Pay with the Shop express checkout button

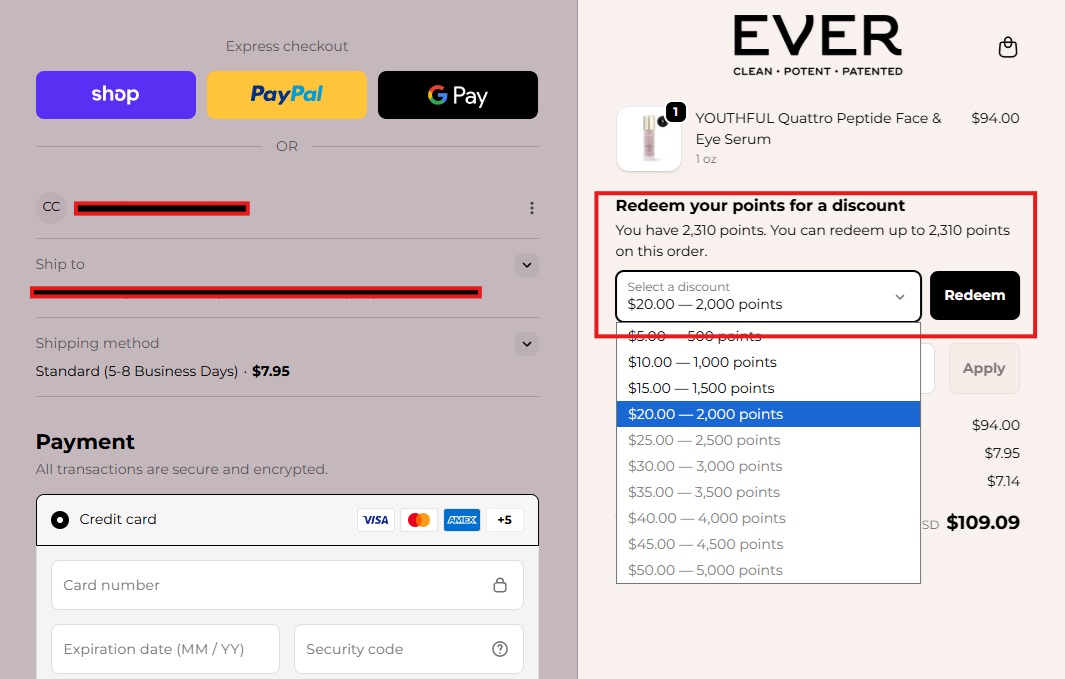click(116, 95)
